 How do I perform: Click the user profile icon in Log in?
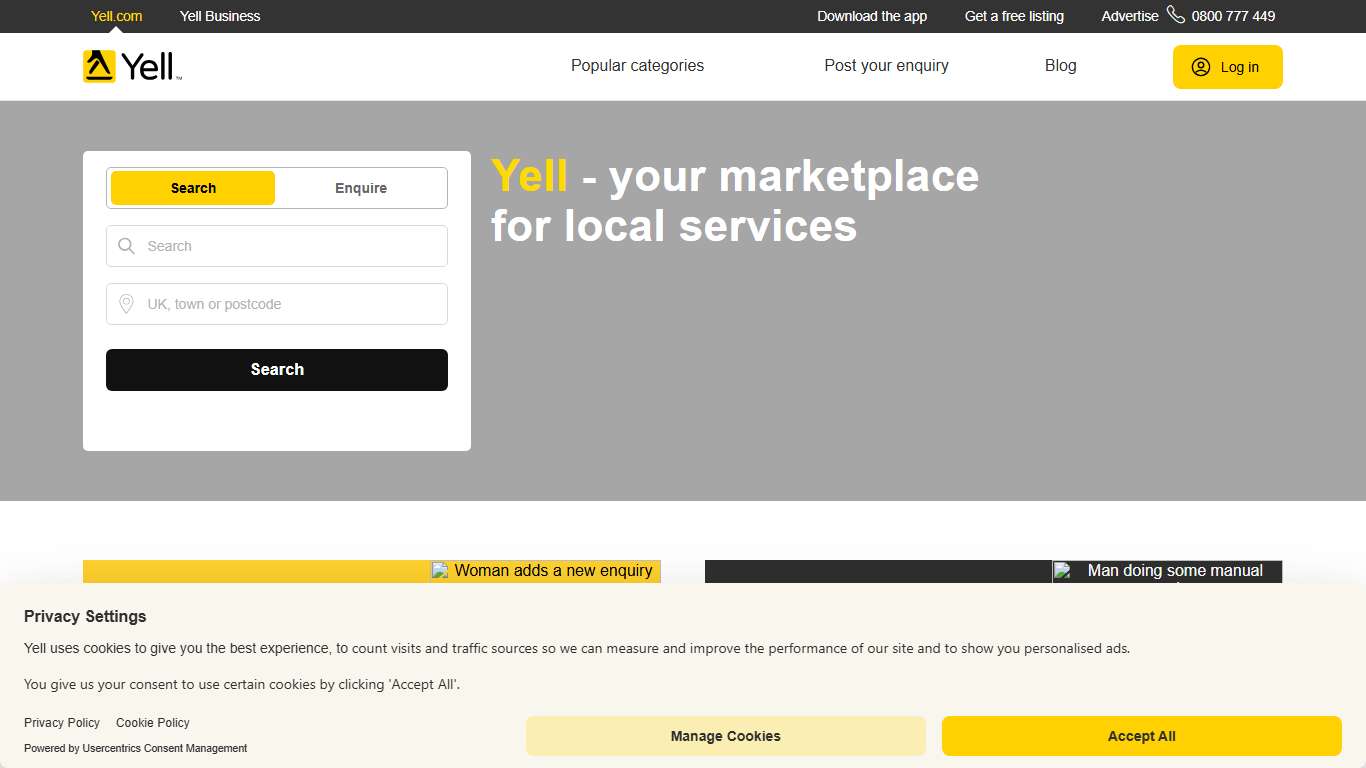[x=1200, y=67]
